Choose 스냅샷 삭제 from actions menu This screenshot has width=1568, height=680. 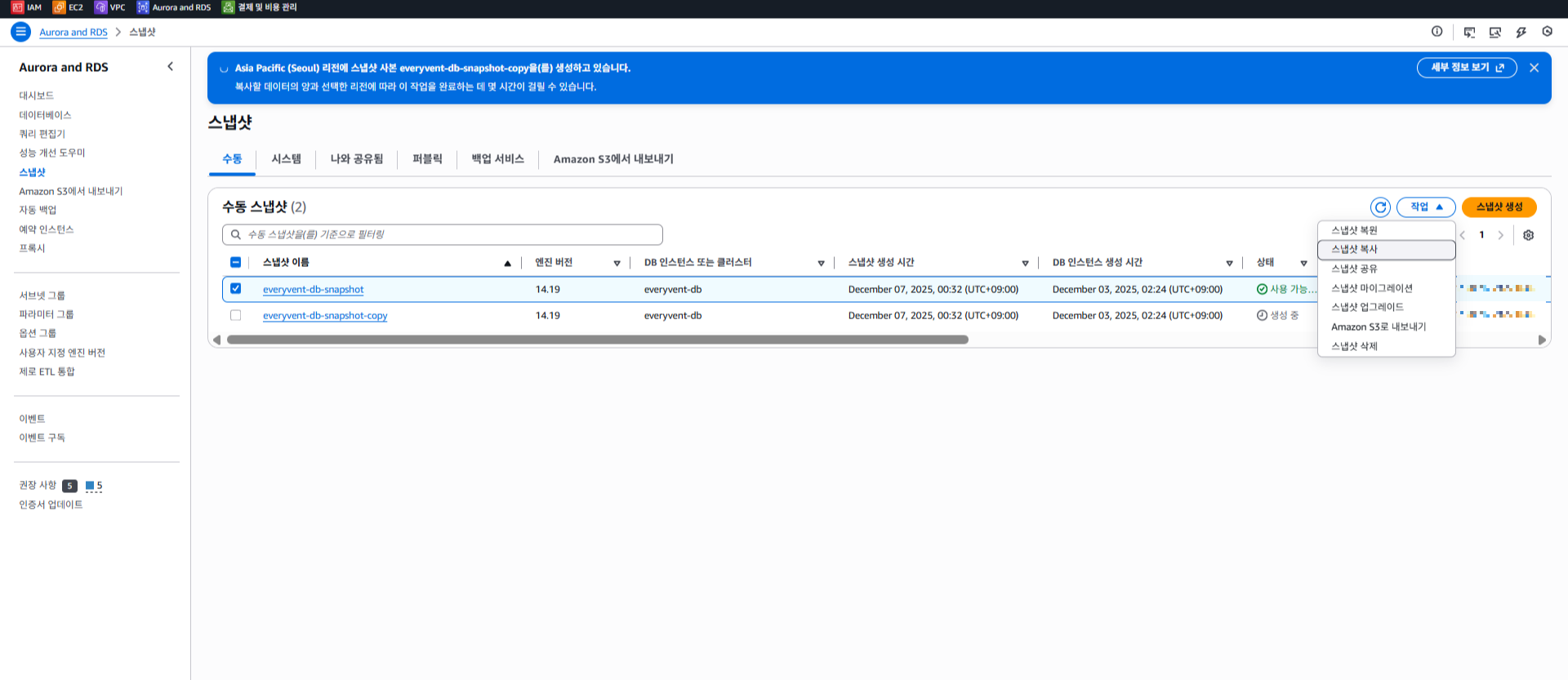click(x=1386, y=346)
